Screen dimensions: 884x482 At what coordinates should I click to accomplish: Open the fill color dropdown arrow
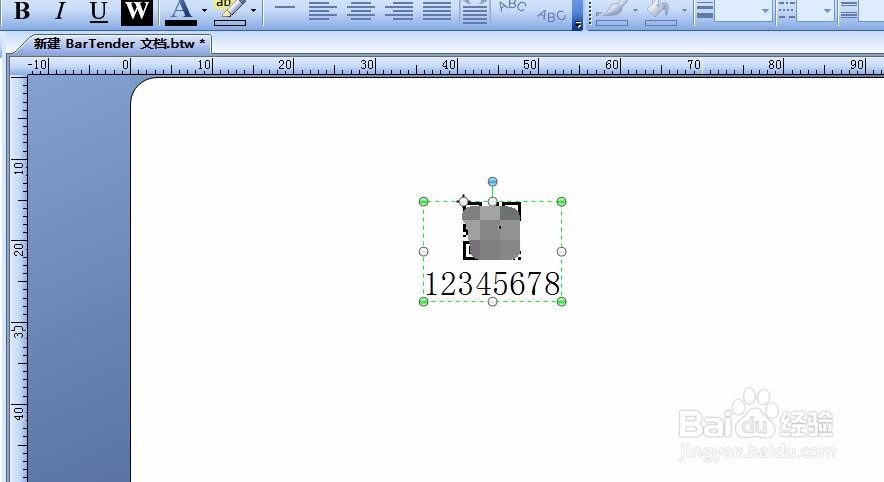click(684, 11)
